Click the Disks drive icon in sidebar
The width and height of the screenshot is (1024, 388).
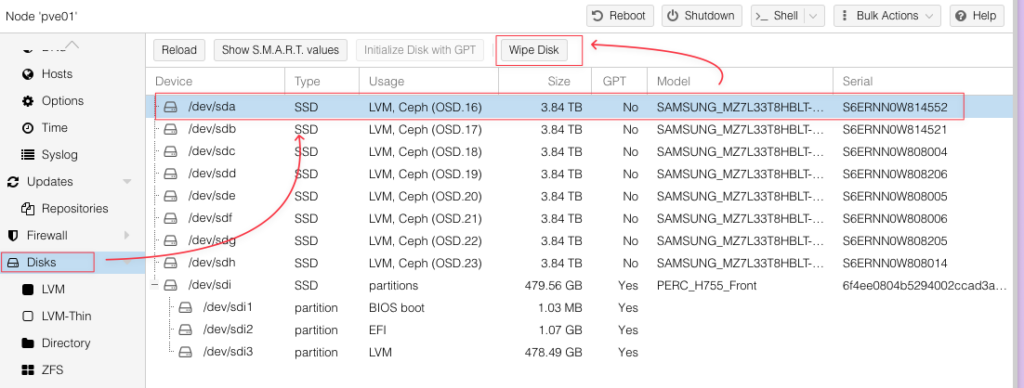(13, 263)
